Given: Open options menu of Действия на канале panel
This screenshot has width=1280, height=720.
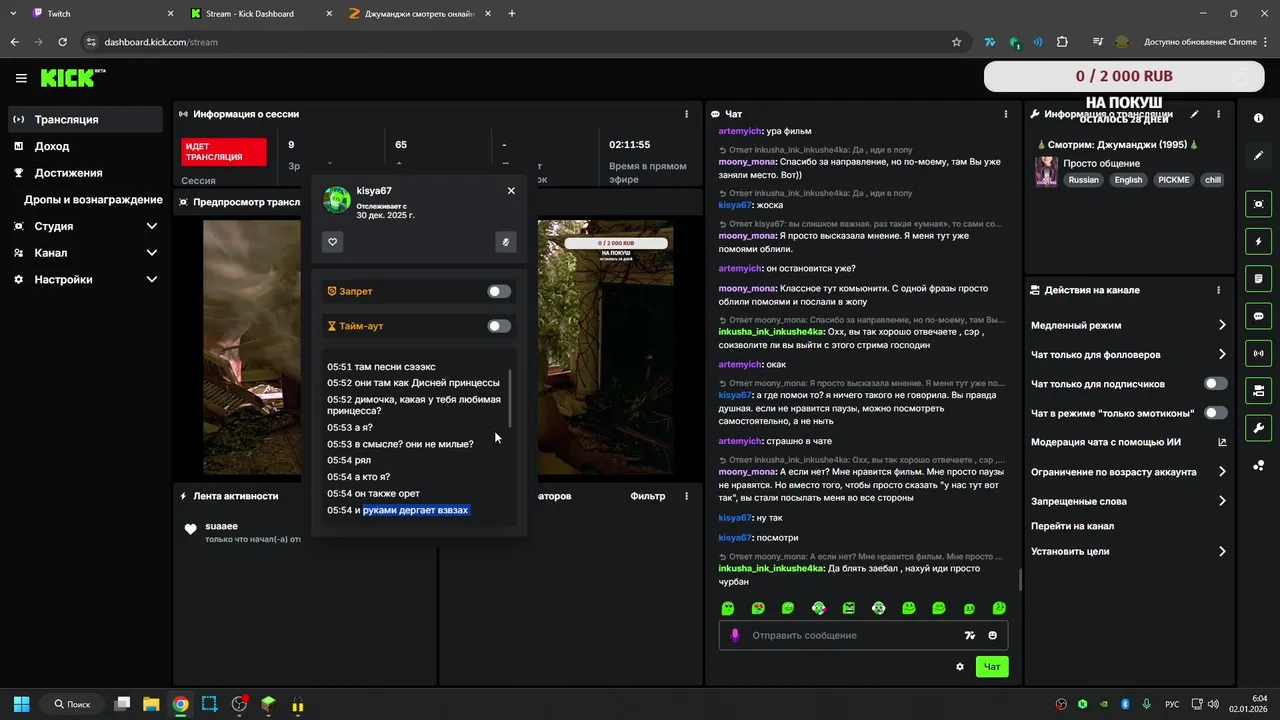Looking at the screenshot, I should pos(1218,290).
